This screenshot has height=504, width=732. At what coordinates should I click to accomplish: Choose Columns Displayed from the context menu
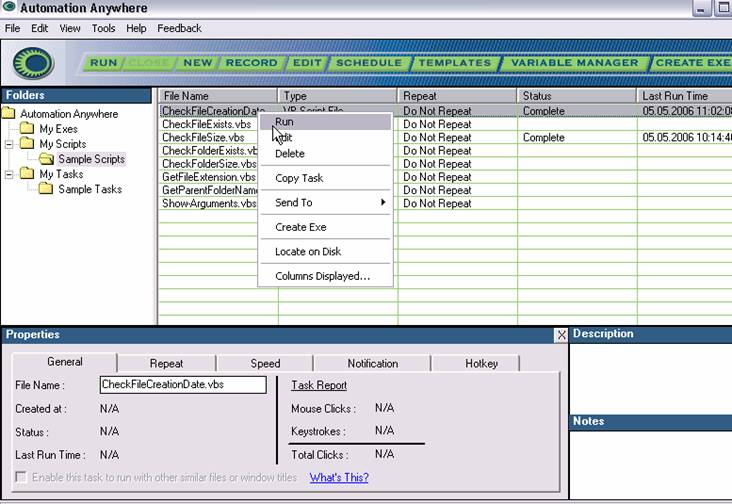(325, 276)
